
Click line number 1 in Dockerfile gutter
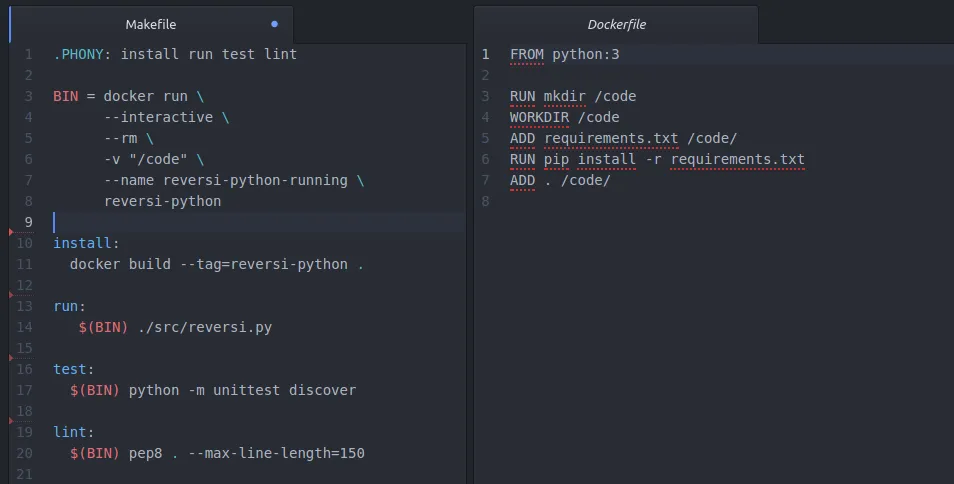tap(486, 55)
